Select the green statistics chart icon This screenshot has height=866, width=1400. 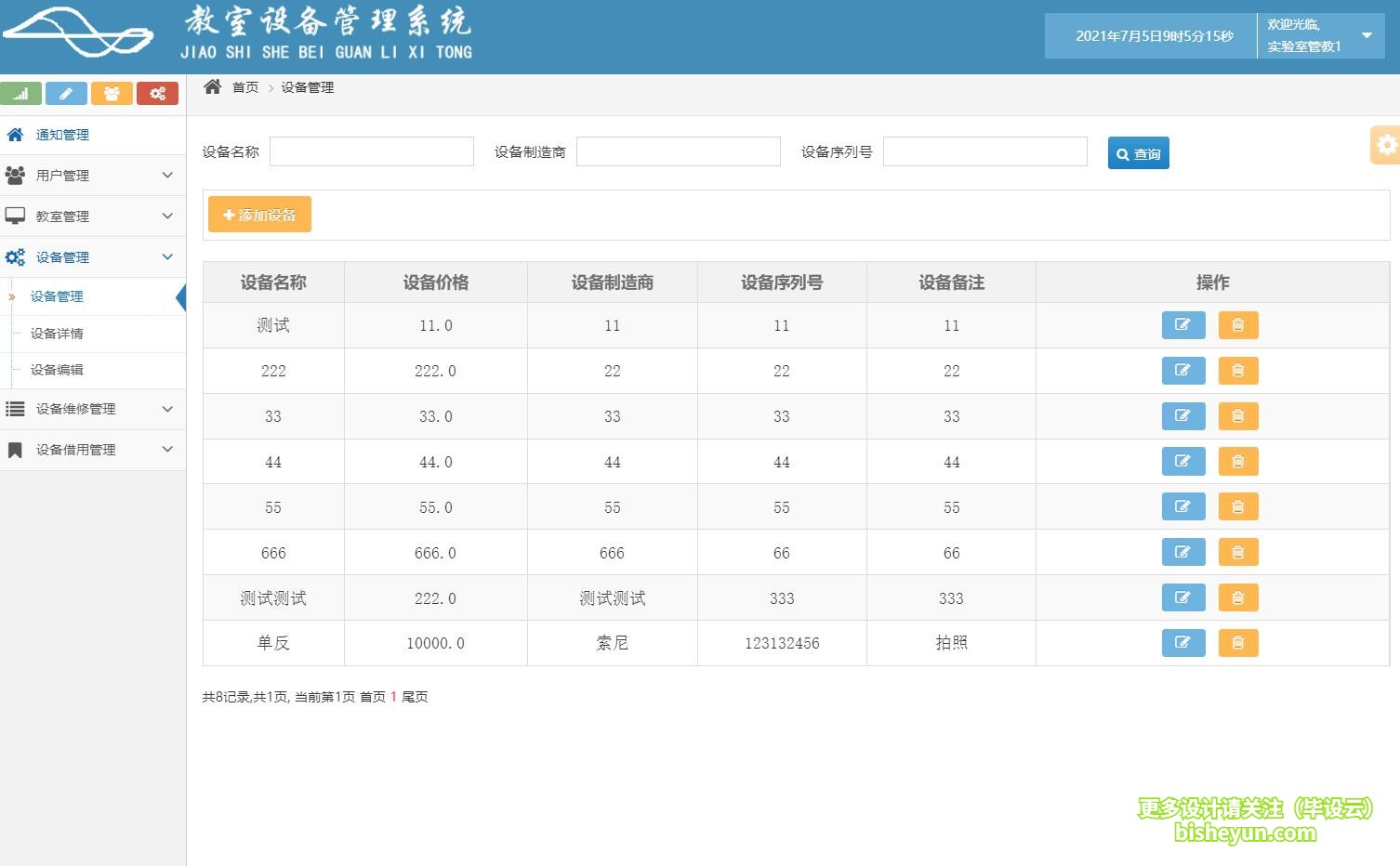pos(21,93)
